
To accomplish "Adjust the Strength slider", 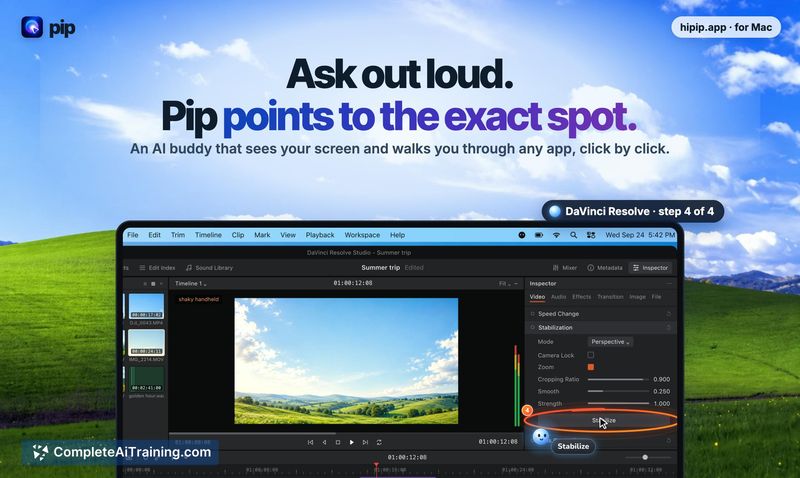I will tap(618, 404).
